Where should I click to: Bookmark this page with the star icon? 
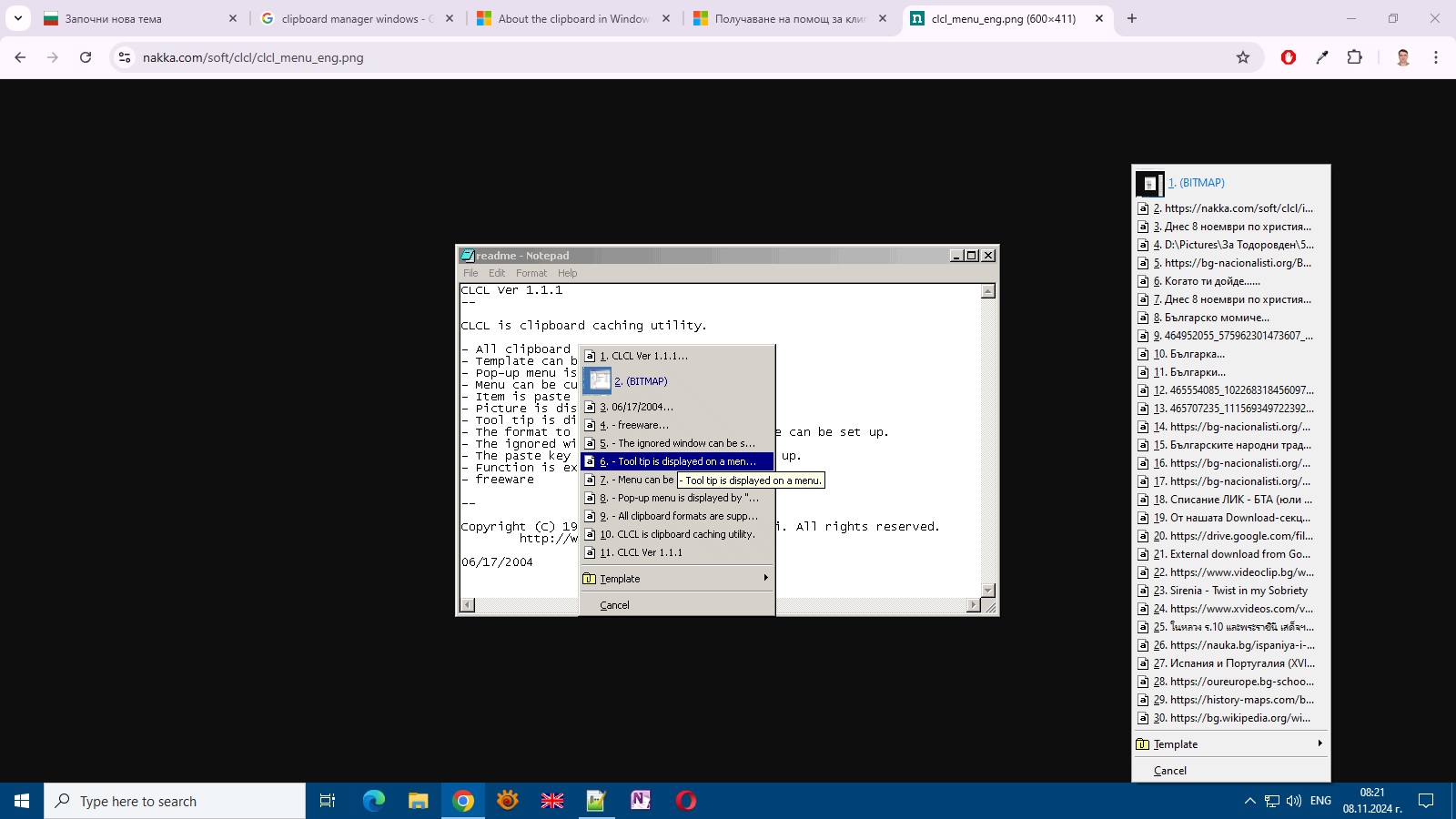1243,57
